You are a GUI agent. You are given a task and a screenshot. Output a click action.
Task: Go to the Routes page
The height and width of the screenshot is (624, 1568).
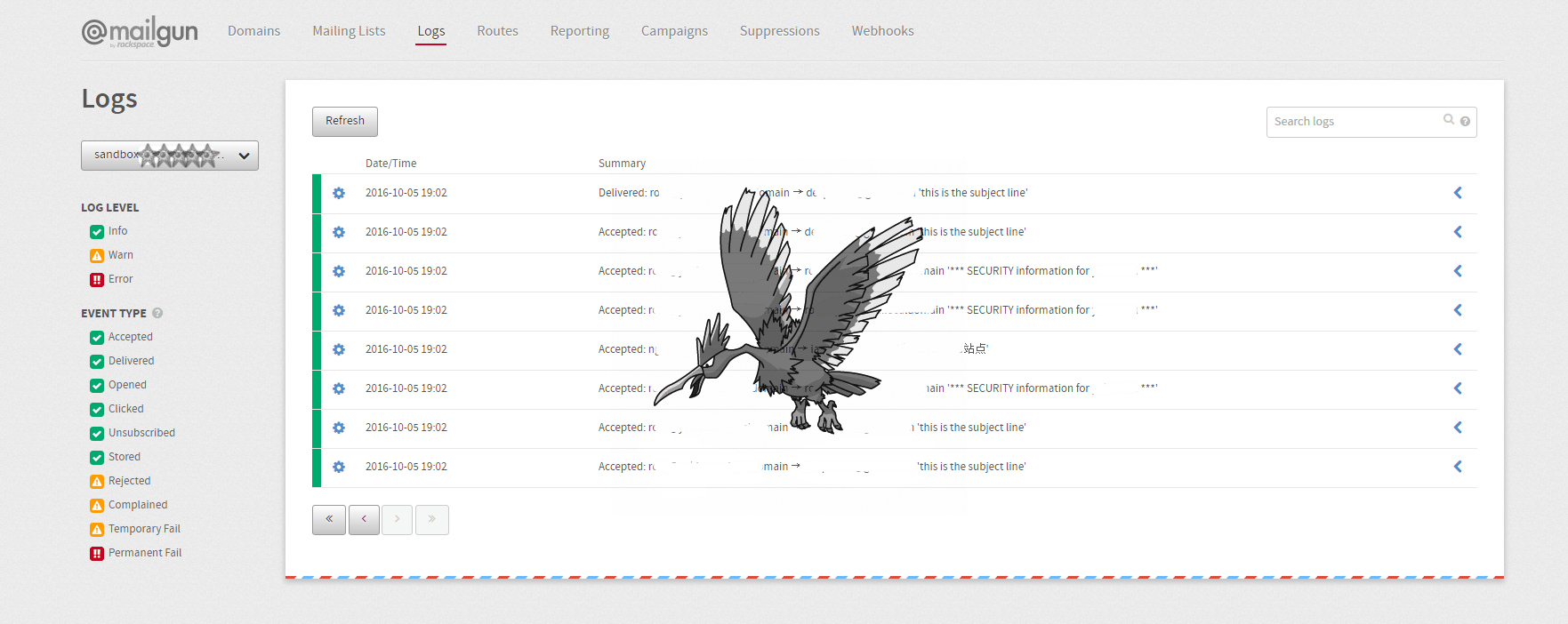497,31
